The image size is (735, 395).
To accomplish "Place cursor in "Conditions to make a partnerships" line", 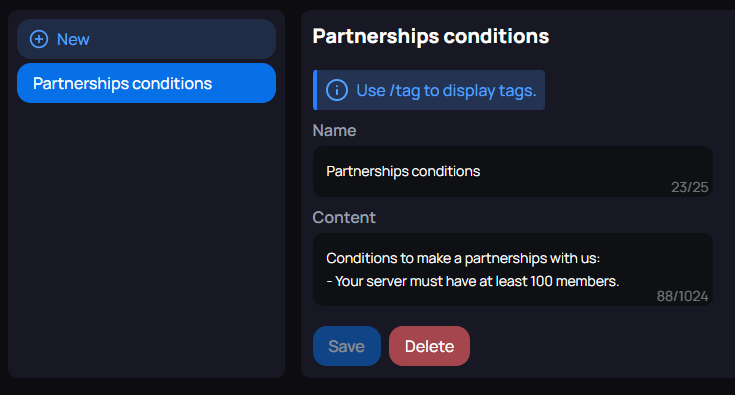I will [463, 258].
